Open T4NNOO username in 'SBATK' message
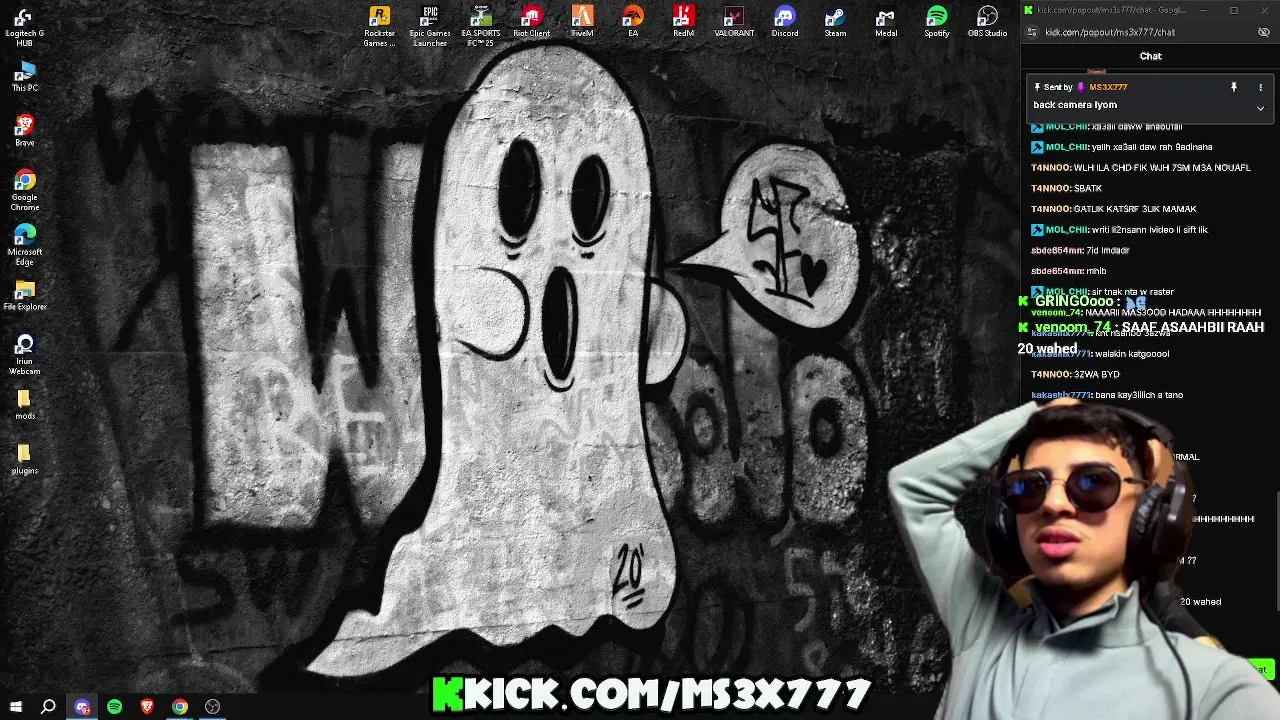 [1050, 188]
